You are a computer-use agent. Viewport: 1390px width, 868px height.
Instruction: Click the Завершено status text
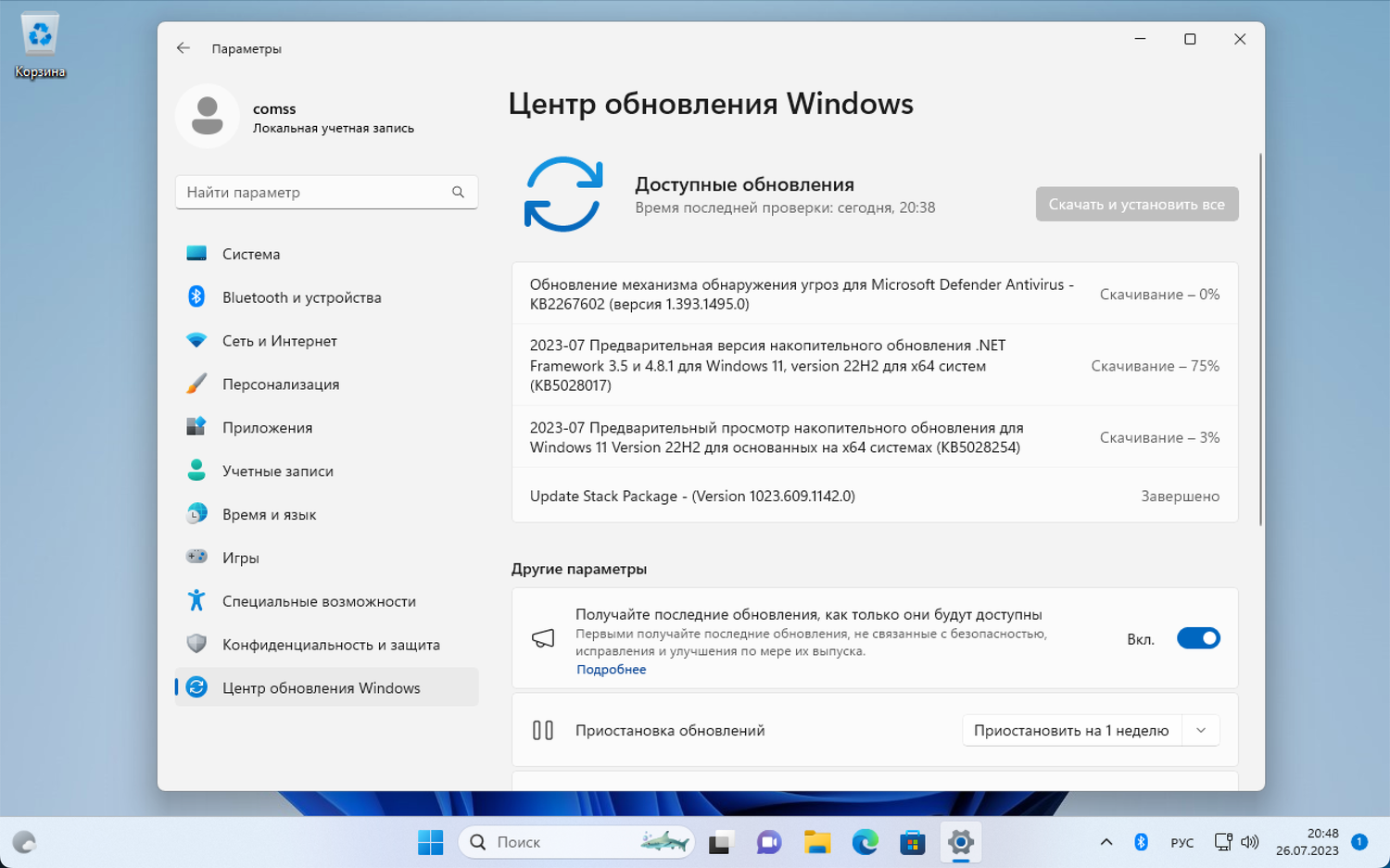(1180, 497)
